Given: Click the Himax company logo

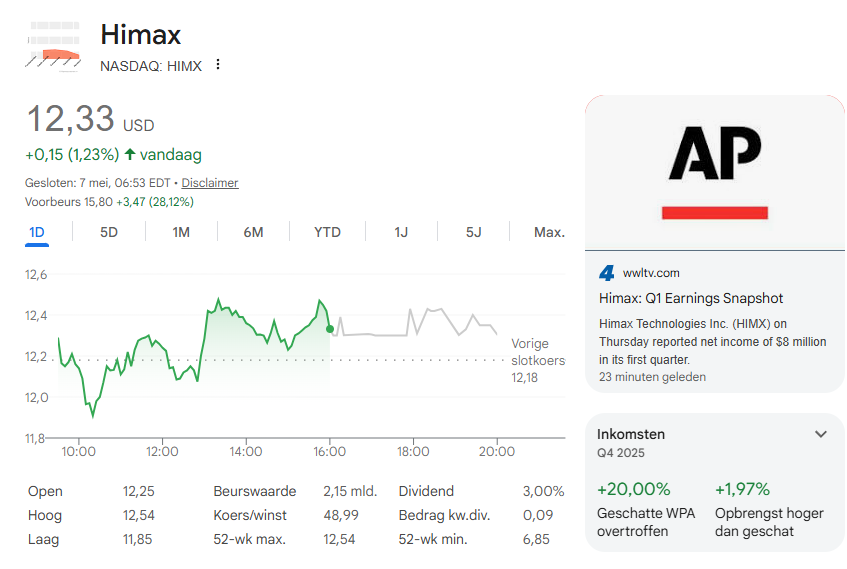Looking at the screenshot, I should tap(53, 46).
